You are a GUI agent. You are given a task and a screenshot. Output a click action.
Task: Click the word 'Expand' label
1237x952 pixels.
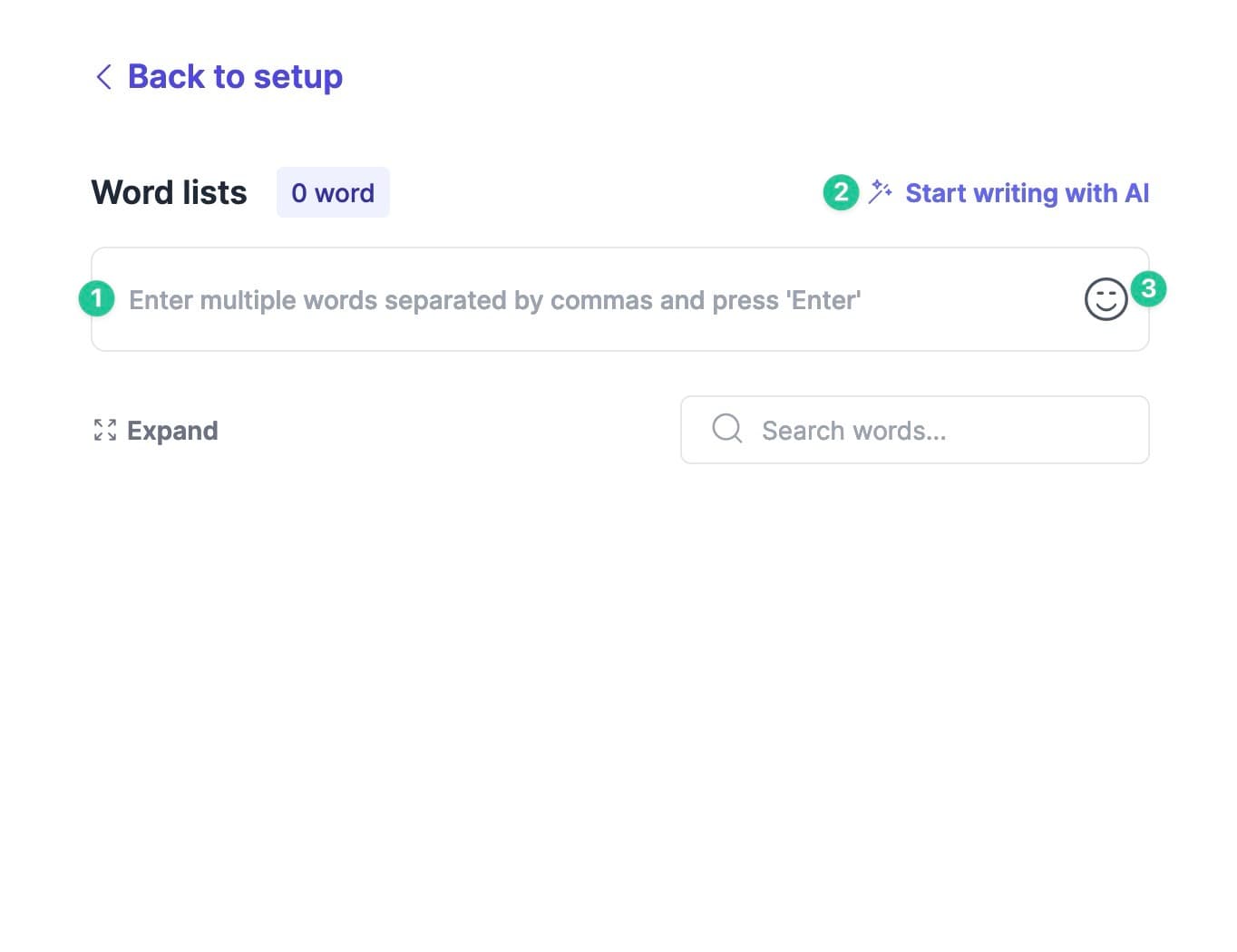click(x=172, y=430)
